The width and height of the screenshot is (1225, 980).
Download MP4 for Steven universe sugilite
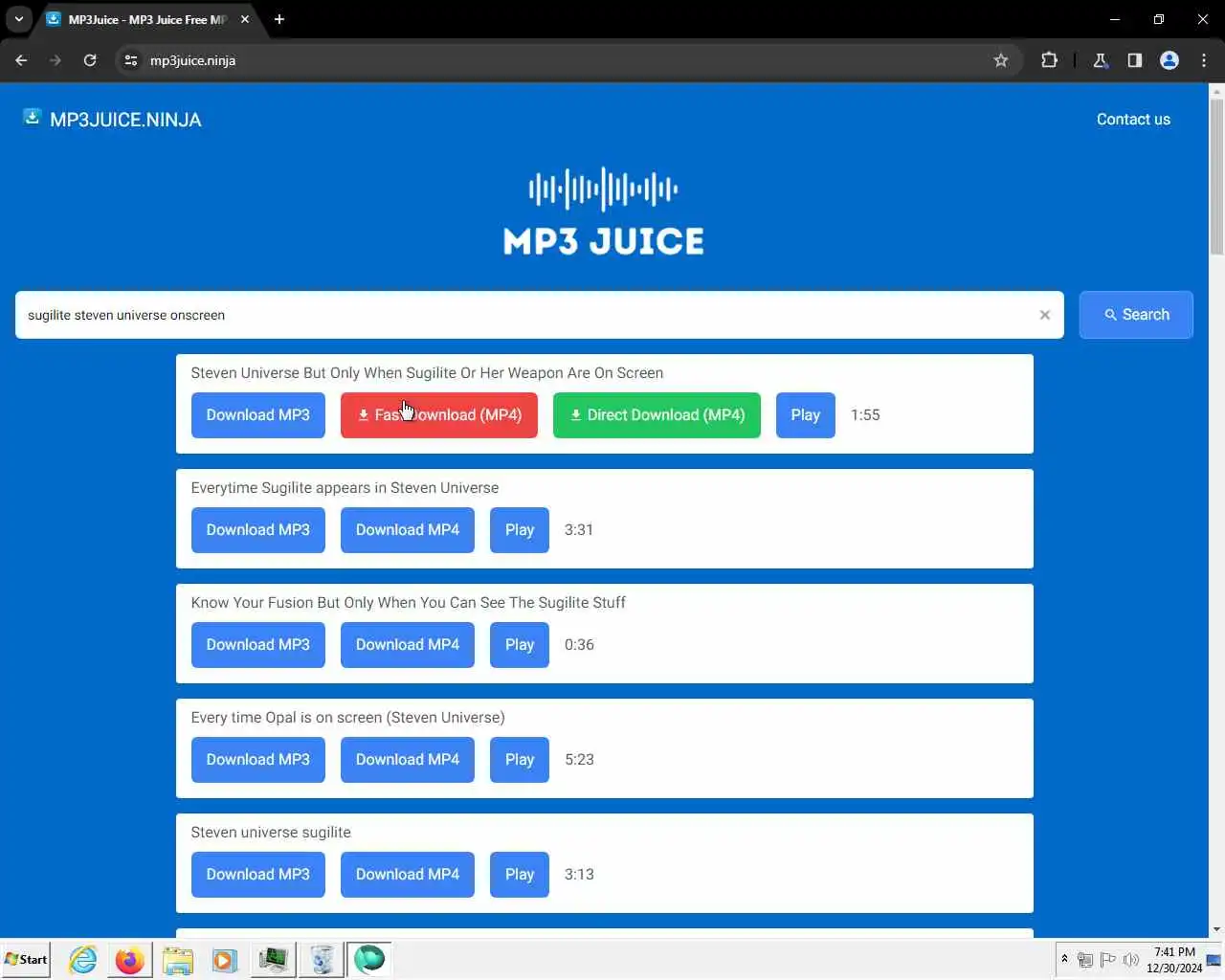click(408, 875)
